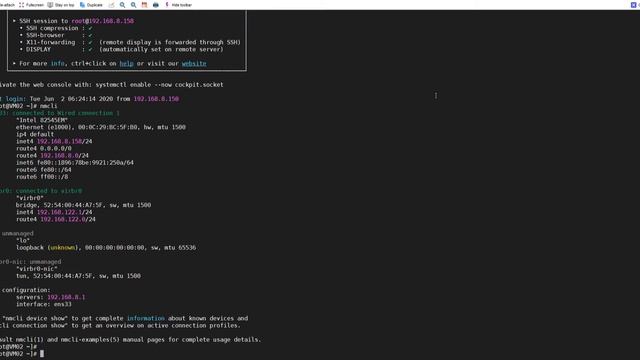Screen dimensions: 640x360
Task: Click the nmcli-examples(5) manual pages line
Action: pyautogui.click(x=130, y=340)
